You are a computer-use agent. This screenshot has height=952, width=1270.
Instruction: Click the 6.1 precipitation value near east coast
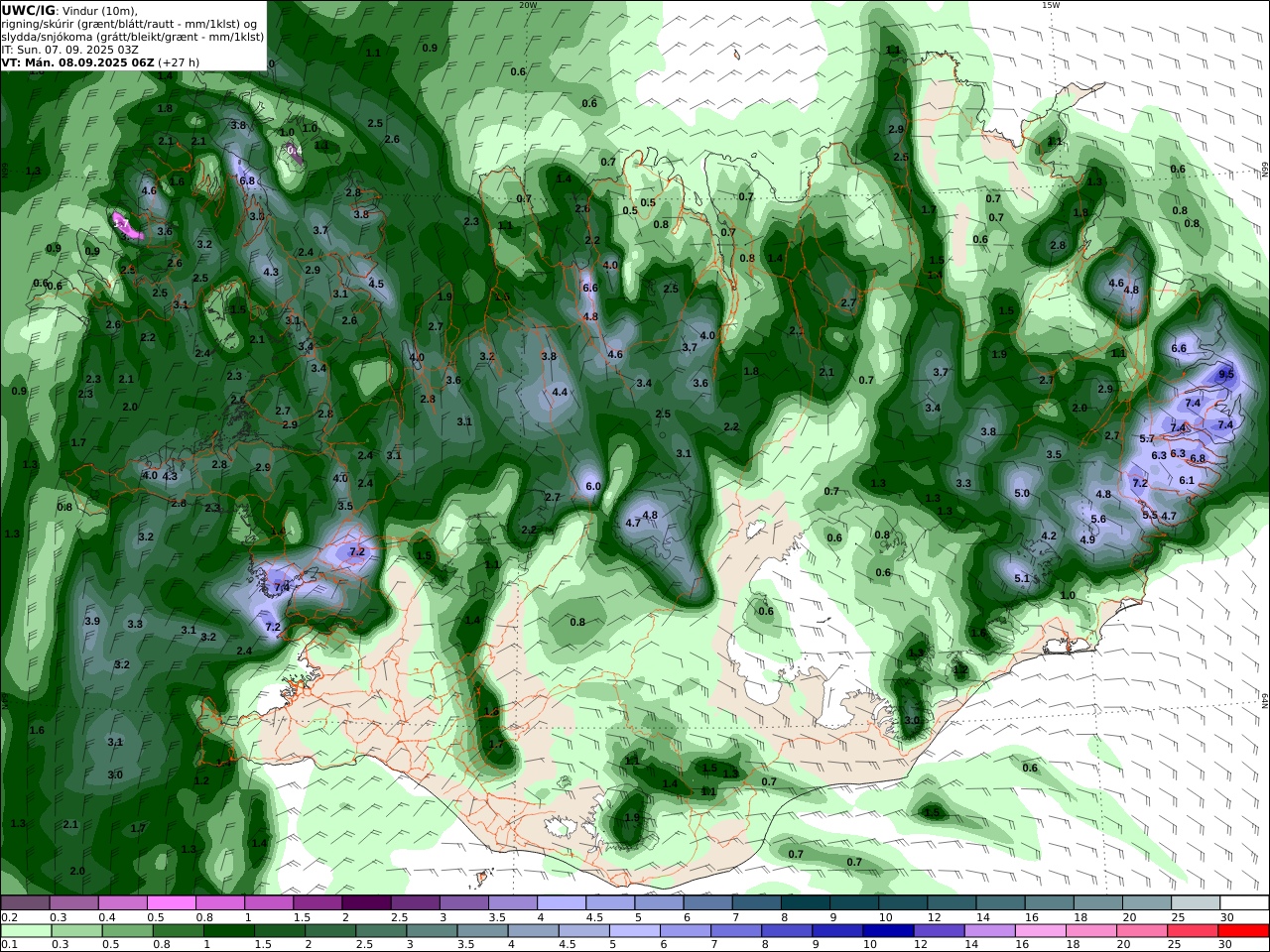tap(1187, 479)
